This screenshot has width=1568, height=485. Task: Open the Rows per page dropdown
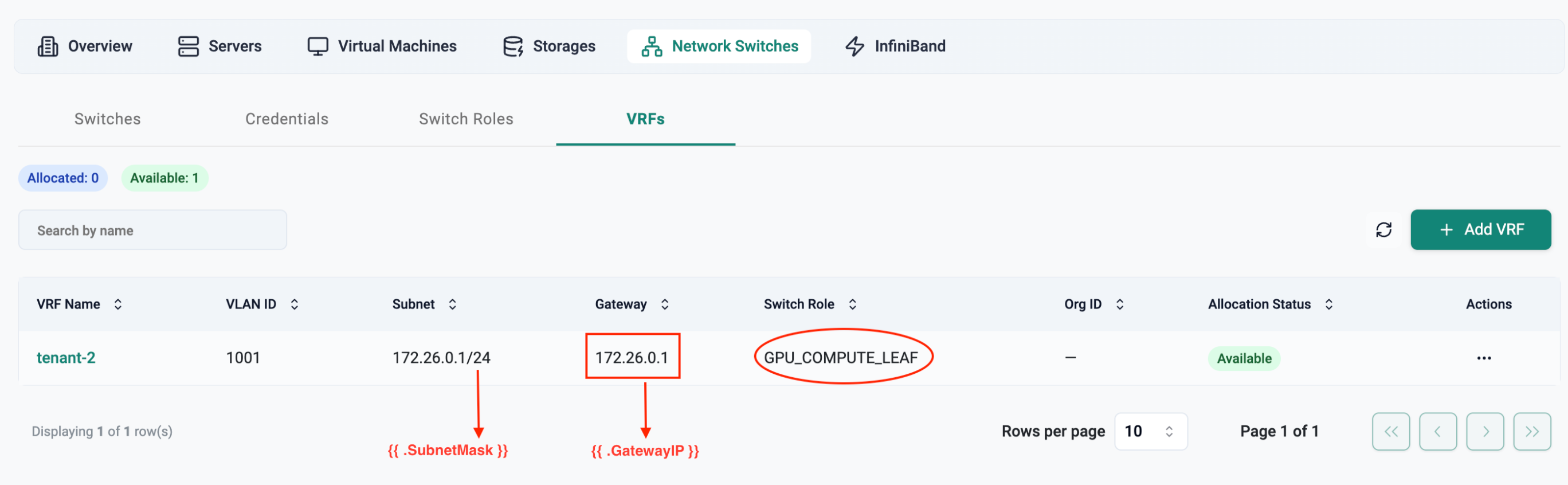(x=1150, y=432)
